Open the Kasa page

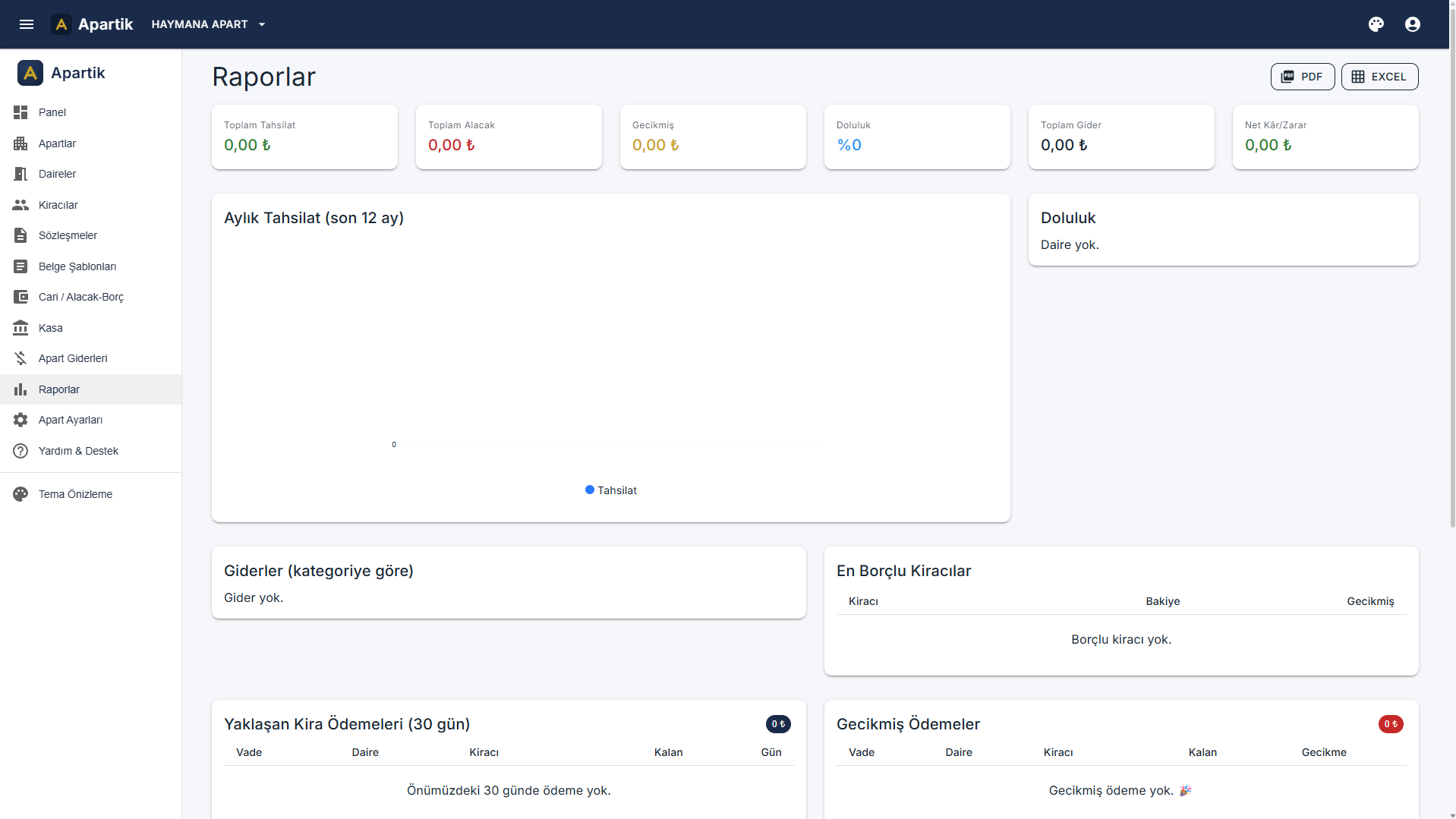tap(91, 328)
